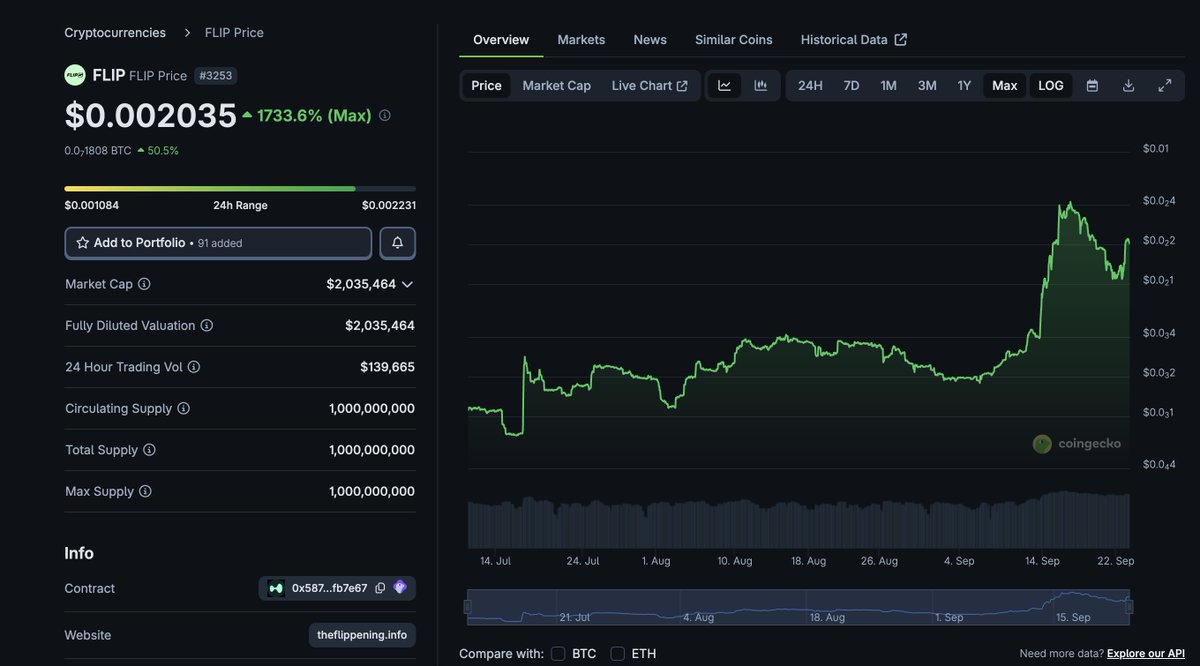Open the News tab
1200x666 pixels.
(x=650, y=40)
